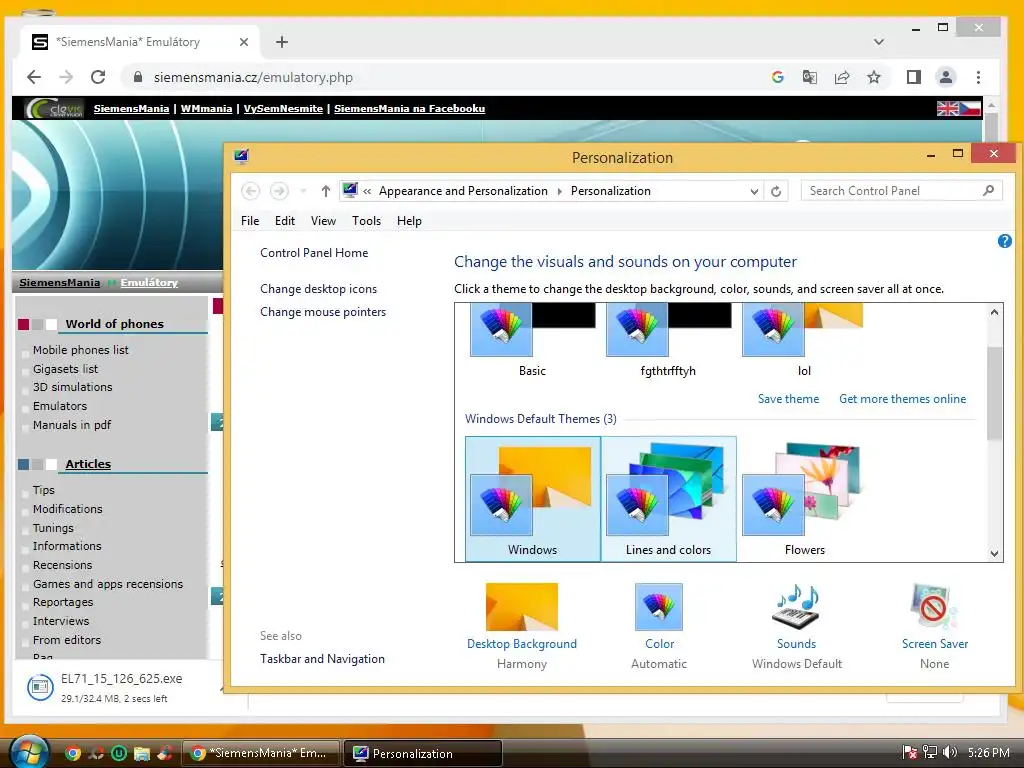
Task: Open the Chrome tab search chevron
Action: [x=879, y=42]
